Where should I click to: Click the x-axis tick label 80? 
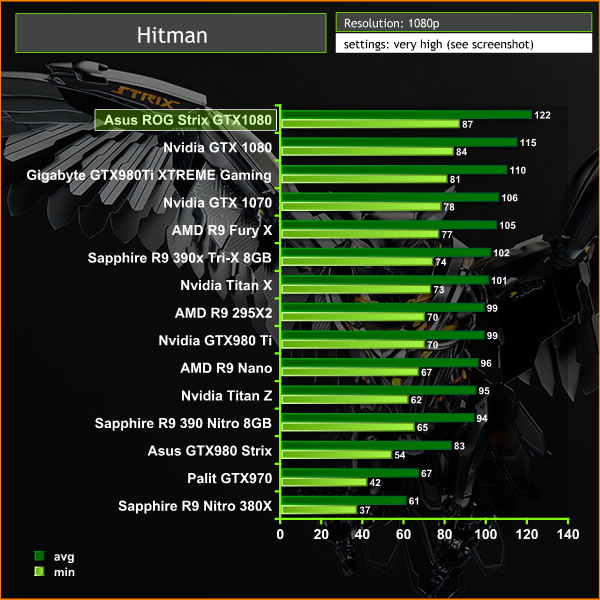coord(444,534)
